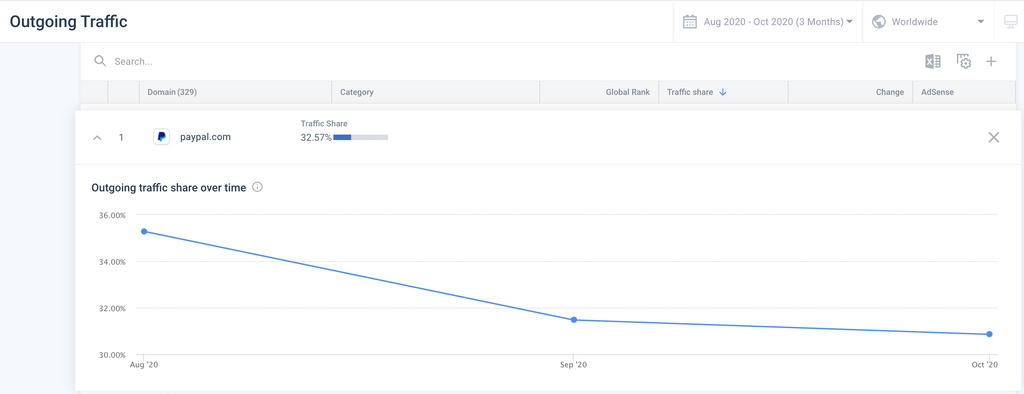This screenshot has height=394, width=1024.
Task: Open the Worldwide country dropdown arrow
Action: 980,22
